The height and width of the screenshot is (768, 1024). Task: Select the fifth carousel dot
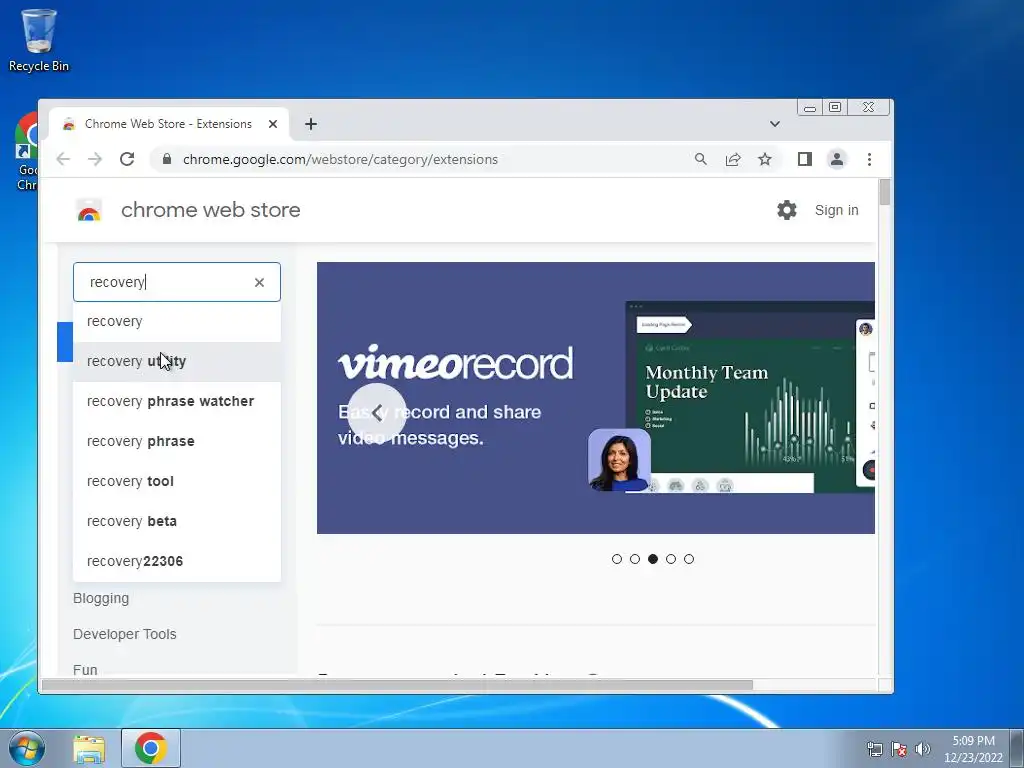point(689,559)
